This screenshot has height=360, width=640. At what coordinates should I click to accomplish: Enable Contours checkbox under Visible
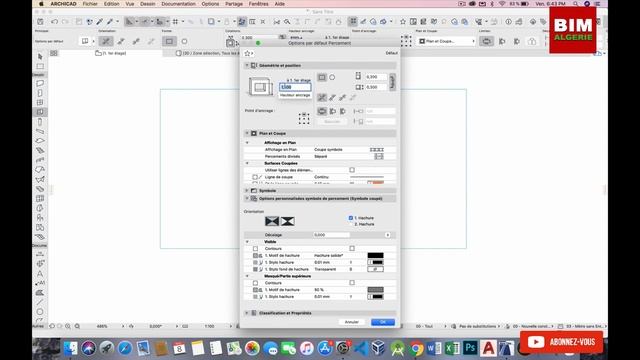(352, 248)
